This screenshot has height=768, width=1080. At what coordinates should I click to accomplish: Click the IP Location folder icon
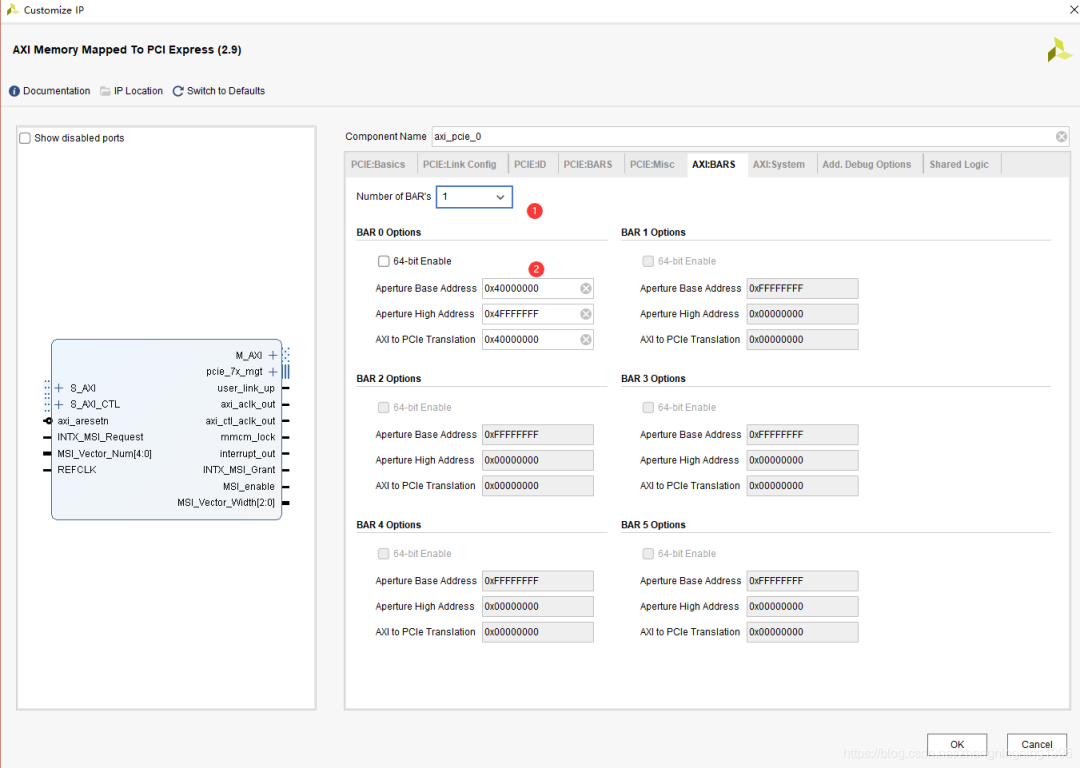[105, 91]
